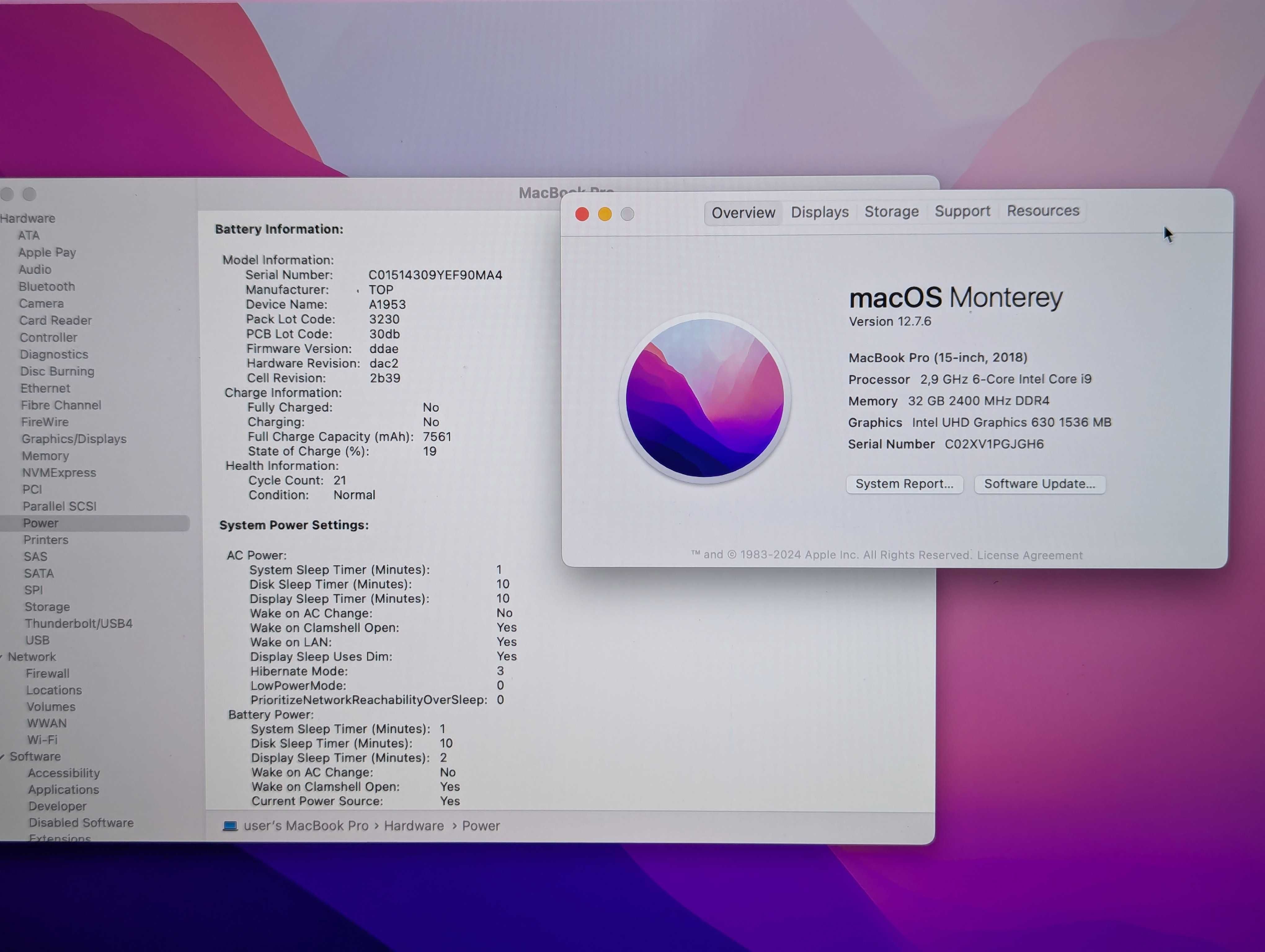Select SAS in the sidebar
This screenshot has height=952, width=1265.
pyautogui.click(x=35, y=557)
